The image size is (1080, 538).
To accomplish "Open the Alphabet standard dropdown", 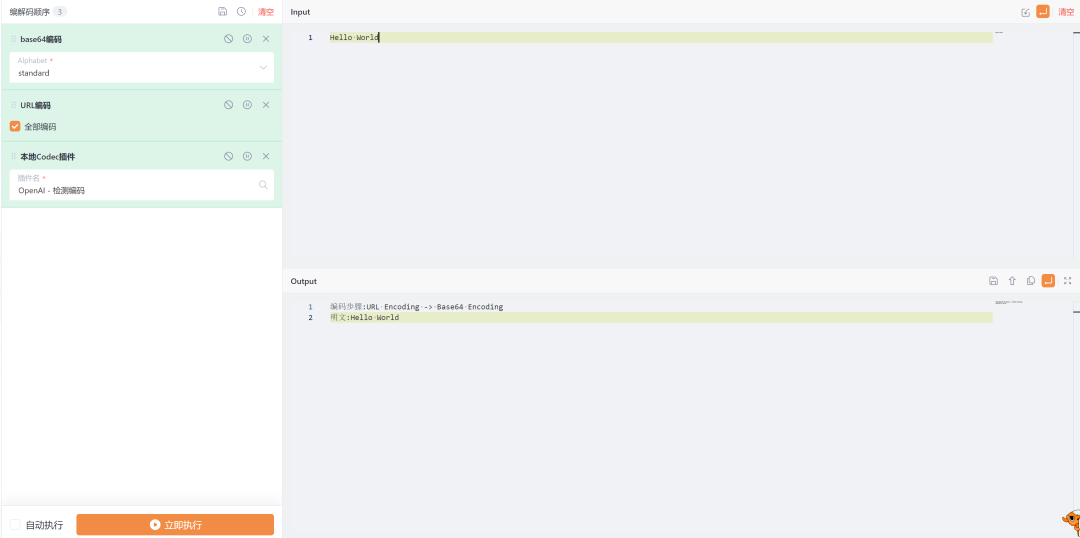I will click(142, 68).
